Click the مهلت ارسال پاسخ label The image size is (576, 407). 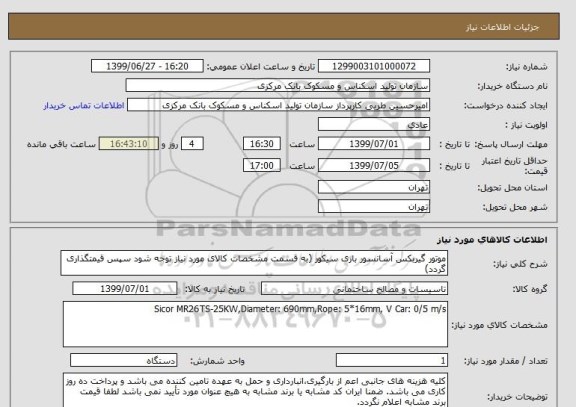click(x=511, y=144)
